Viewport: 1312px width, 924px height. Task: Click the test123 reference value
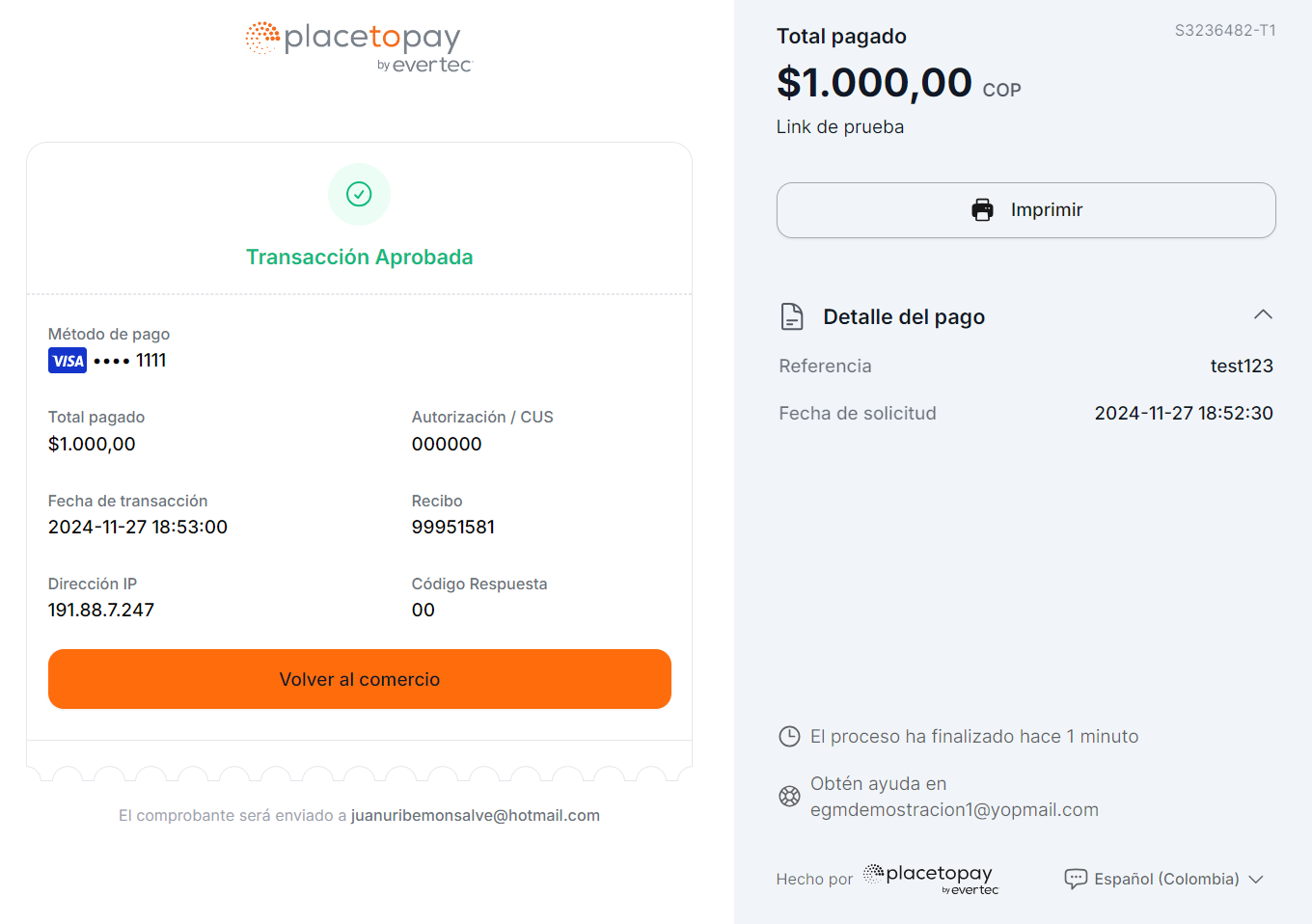pos(1242,366)
